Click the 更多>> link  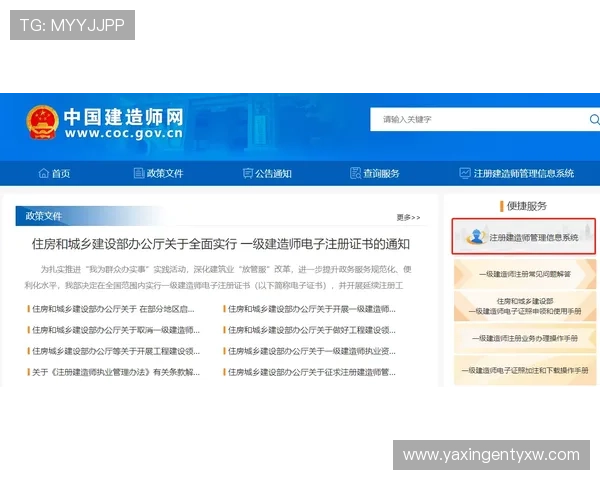(x=408, y=217)
